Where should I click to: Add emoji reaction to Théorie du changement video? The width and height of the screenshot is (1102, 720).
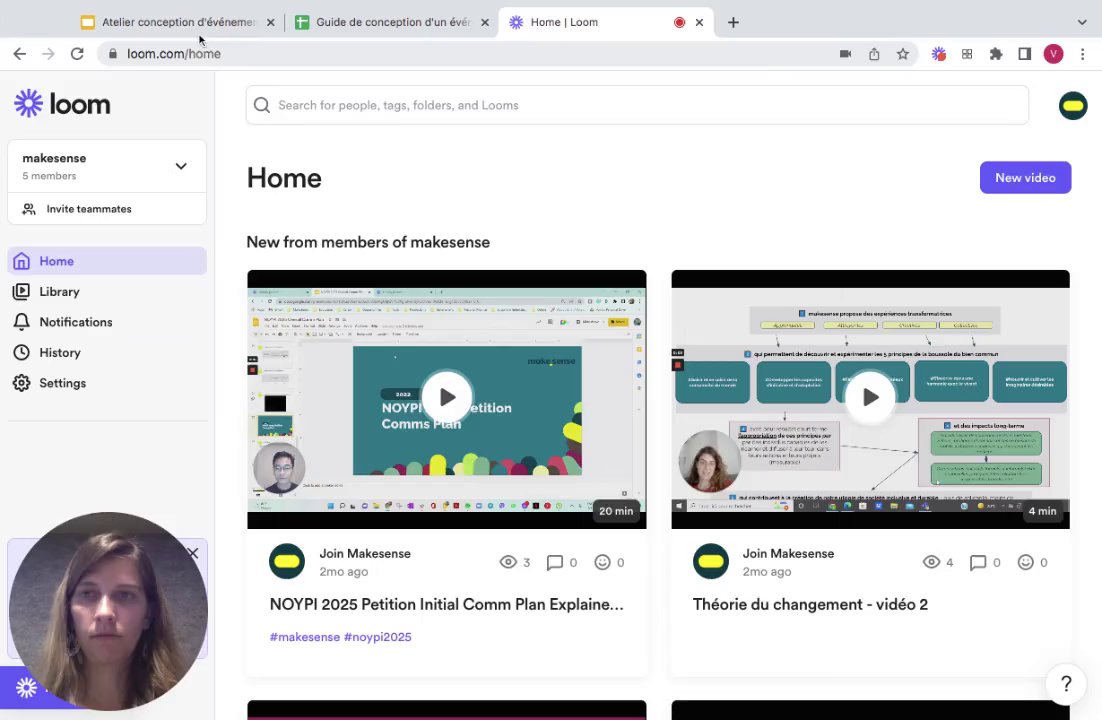[1032, 562]
